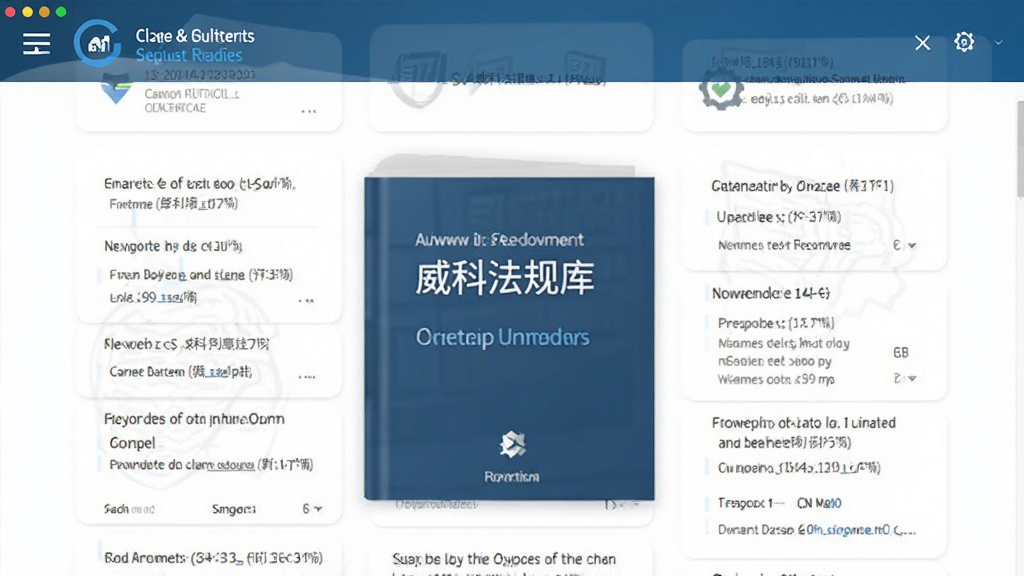The image size is (1024, 576).
Task: Open the three-dot menu on the Canon card
Action: [x=308, y=111]
